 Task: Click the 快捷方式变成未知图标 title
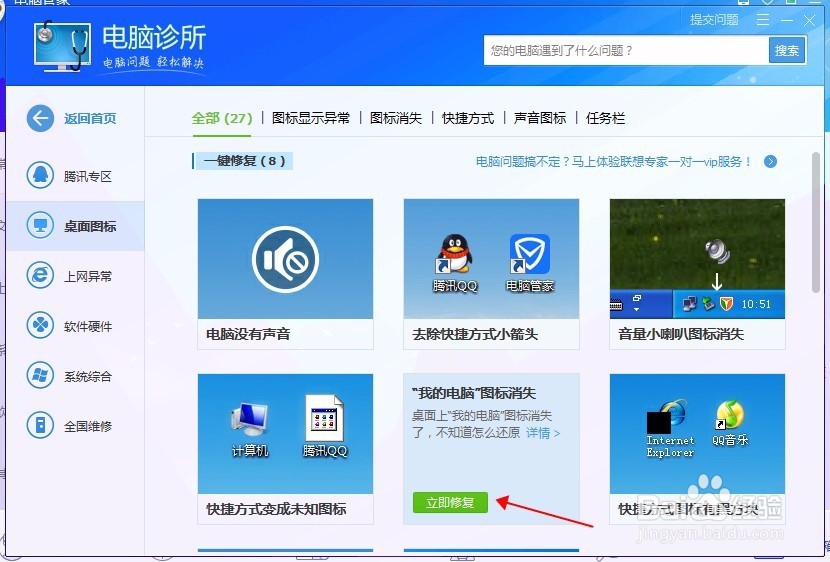tap(276, 509)
